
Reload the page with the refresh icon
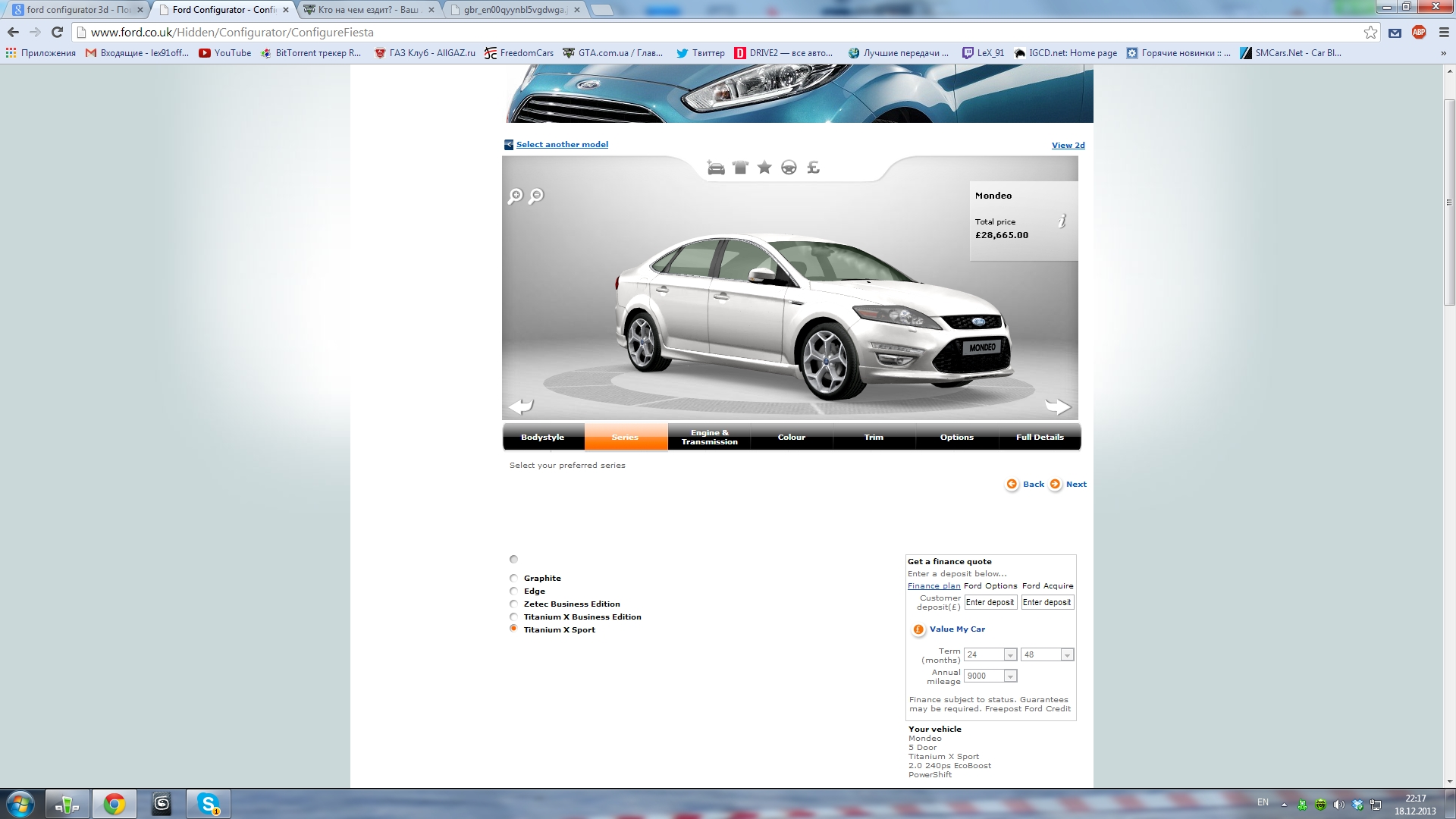57,32
